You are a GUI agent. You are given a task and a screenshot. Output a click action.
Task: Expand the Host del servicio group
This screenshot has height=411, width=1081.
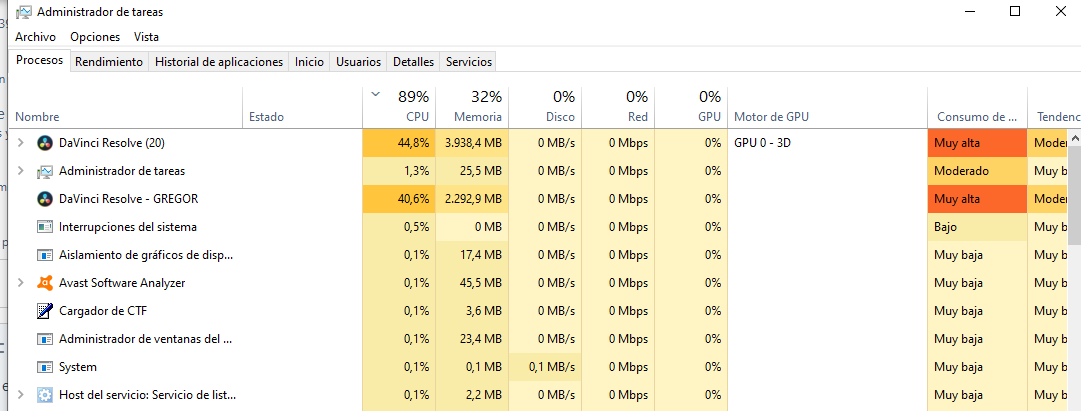coord(20,395)
